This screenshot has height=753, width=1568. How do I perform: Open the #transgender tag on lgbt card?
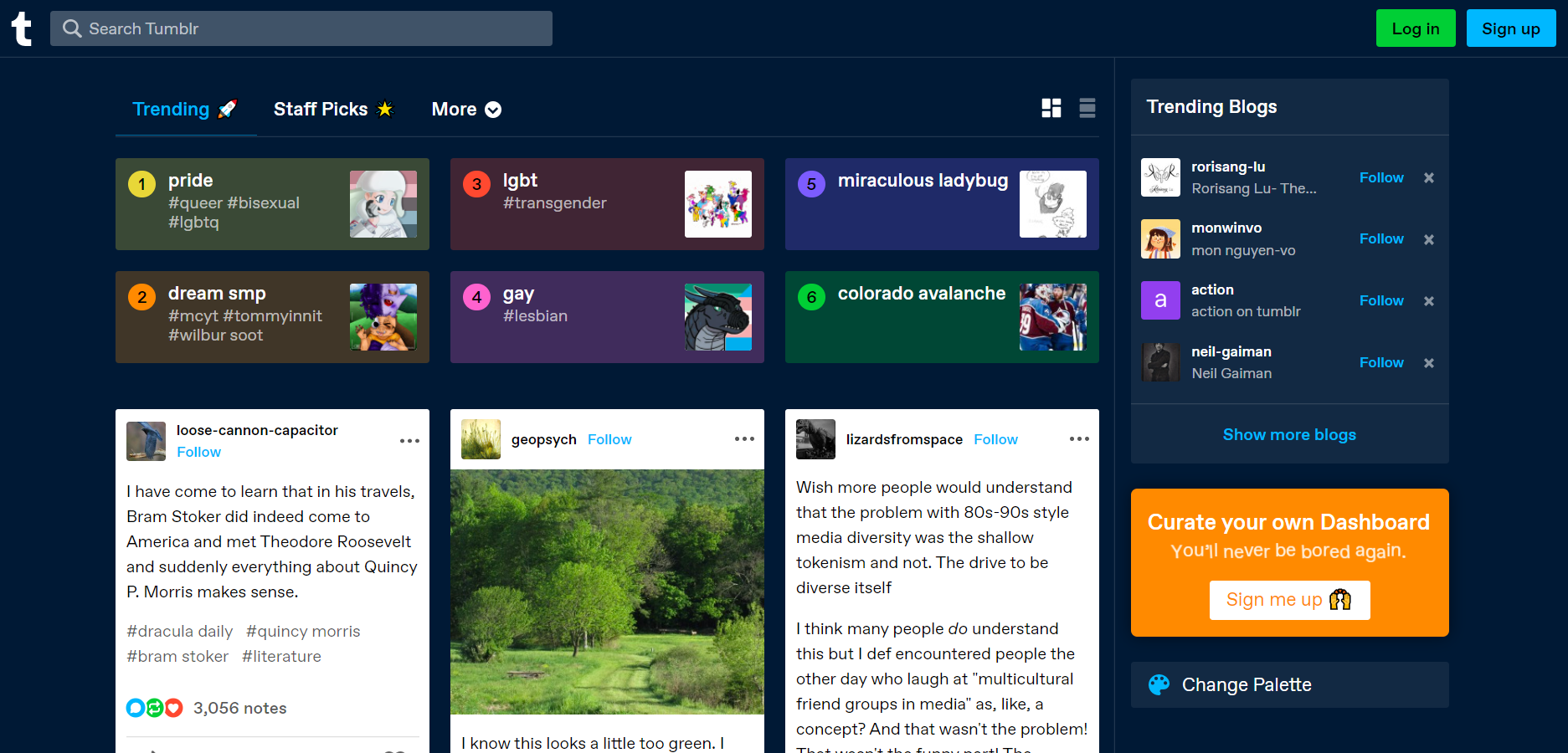[x=554, y=202]
